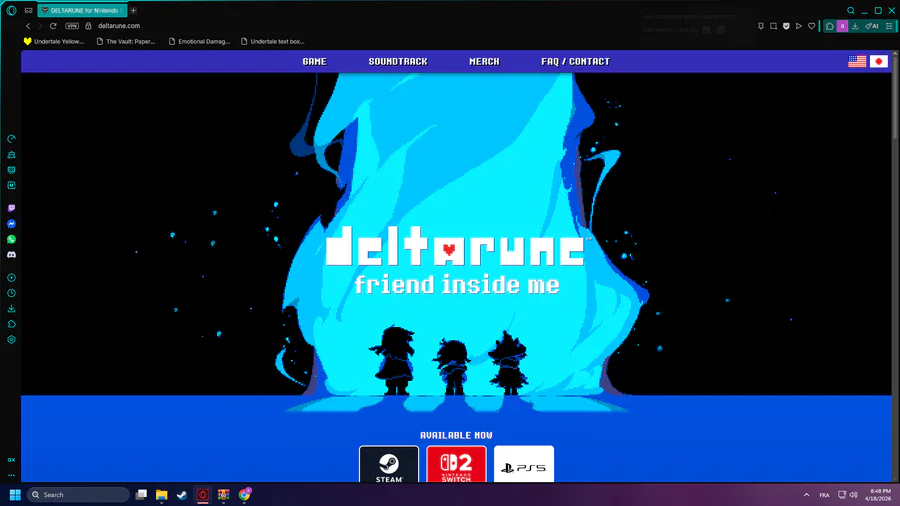The image size is (900, 506).
Task: Open File Explorer from the taskbar
Action: 162,495
